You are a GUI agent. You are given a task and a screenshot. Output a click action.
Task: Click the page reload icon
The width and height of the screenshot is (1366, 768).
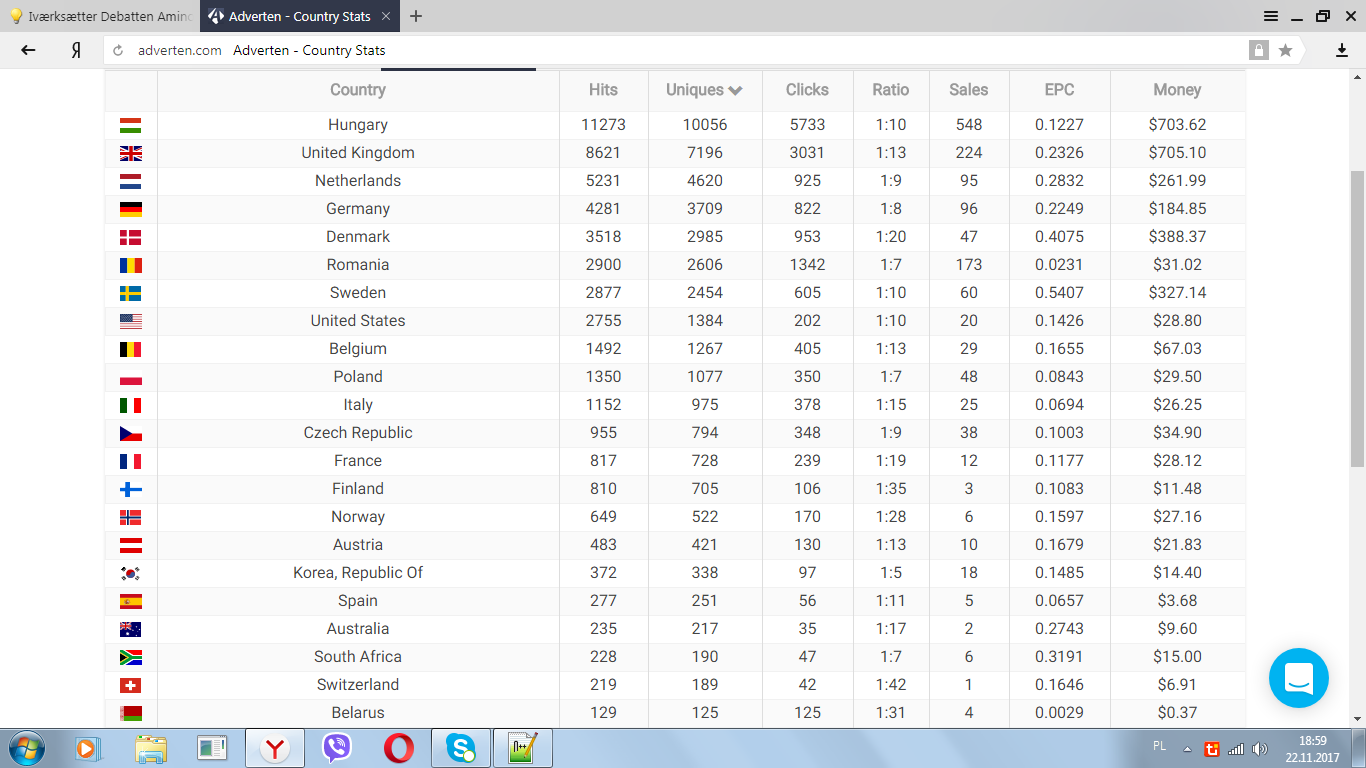click(118, 50)
